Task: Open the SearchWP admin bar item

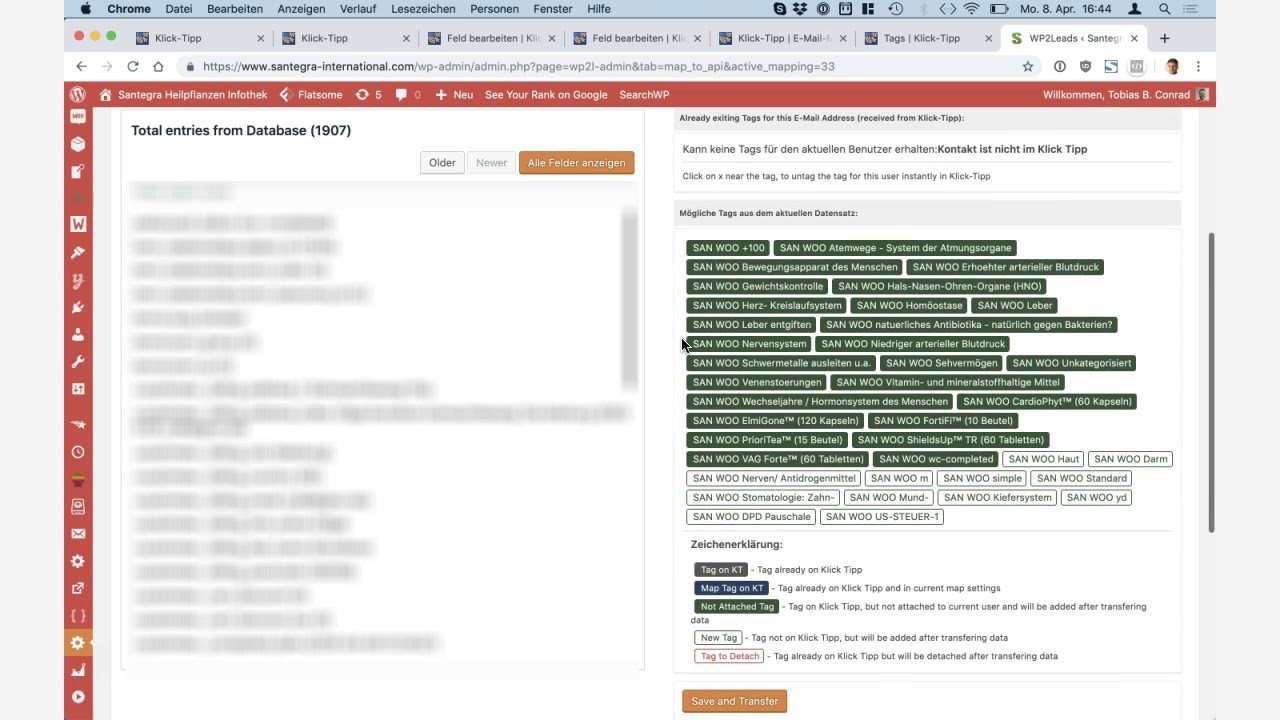Action: 644,94
